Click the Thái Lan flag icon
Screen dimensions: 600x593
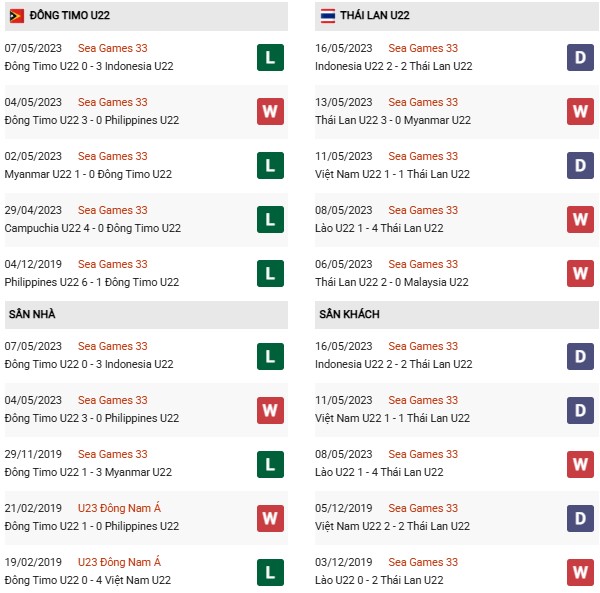(328, 16)
